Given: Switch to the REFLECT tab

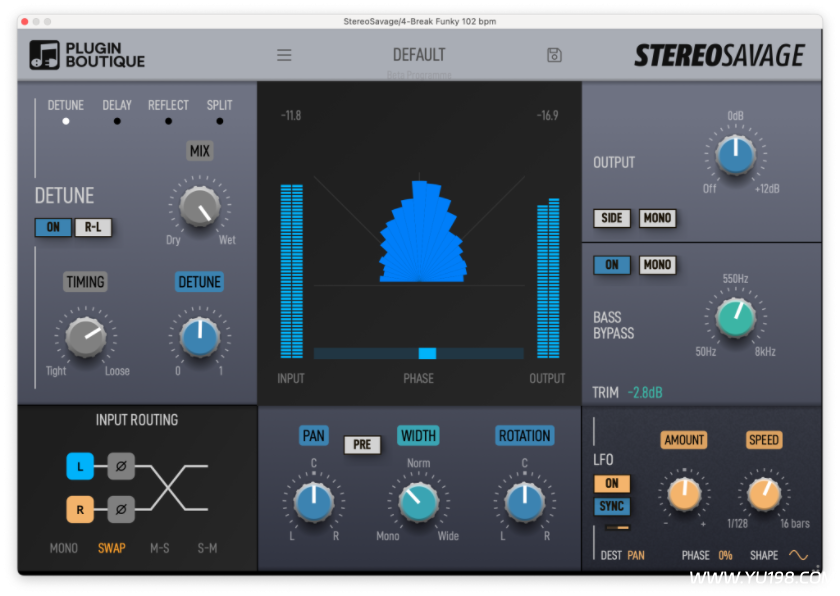Looking at the screenshot, I should tap(168, 105).
